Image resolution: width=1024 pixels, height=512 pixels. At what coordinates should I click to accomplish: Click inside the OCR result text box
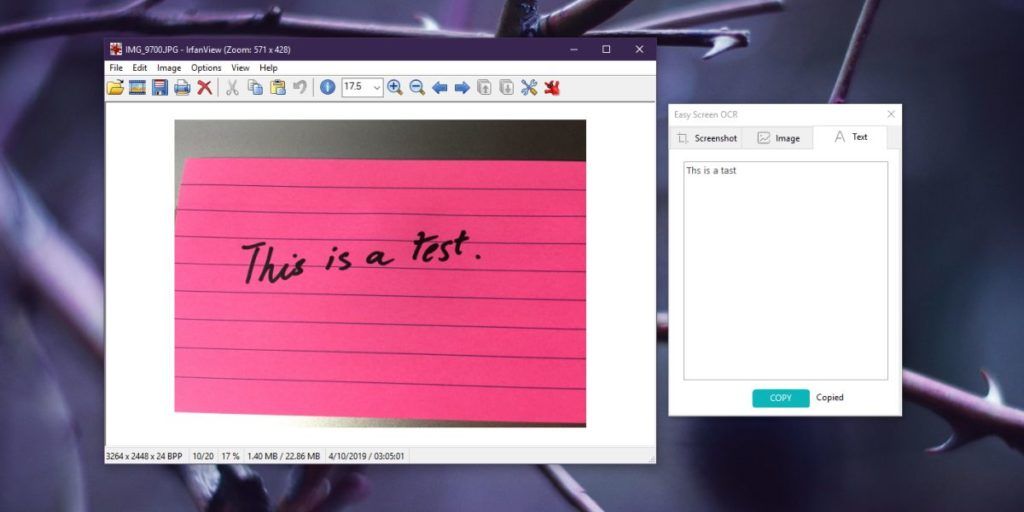785,270
